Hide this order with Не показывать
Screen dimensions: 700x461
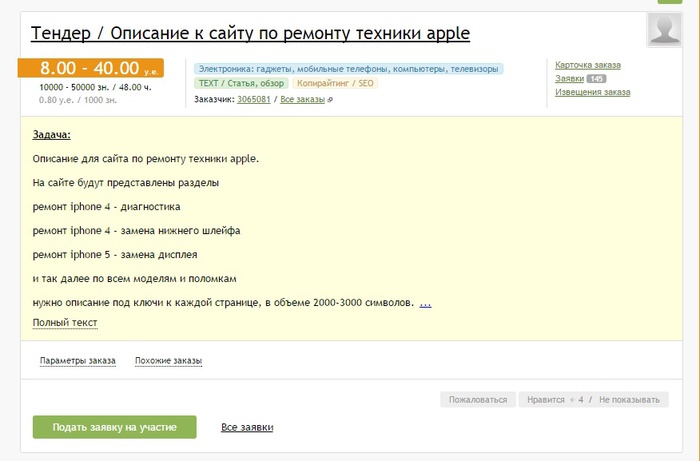click(x=629, y=400)
